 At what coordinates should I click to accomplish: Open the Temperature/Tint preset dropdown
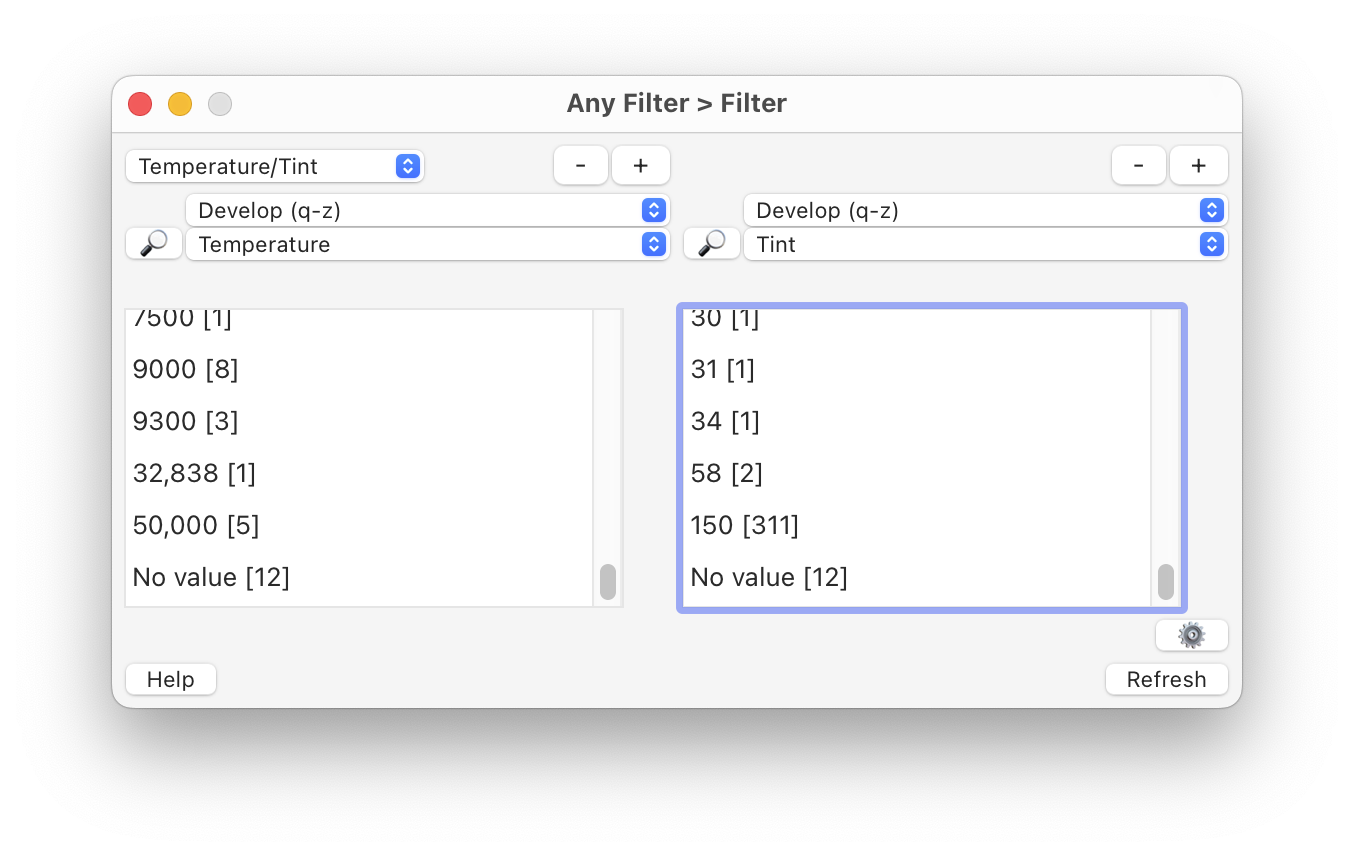[x=275, y=166]
